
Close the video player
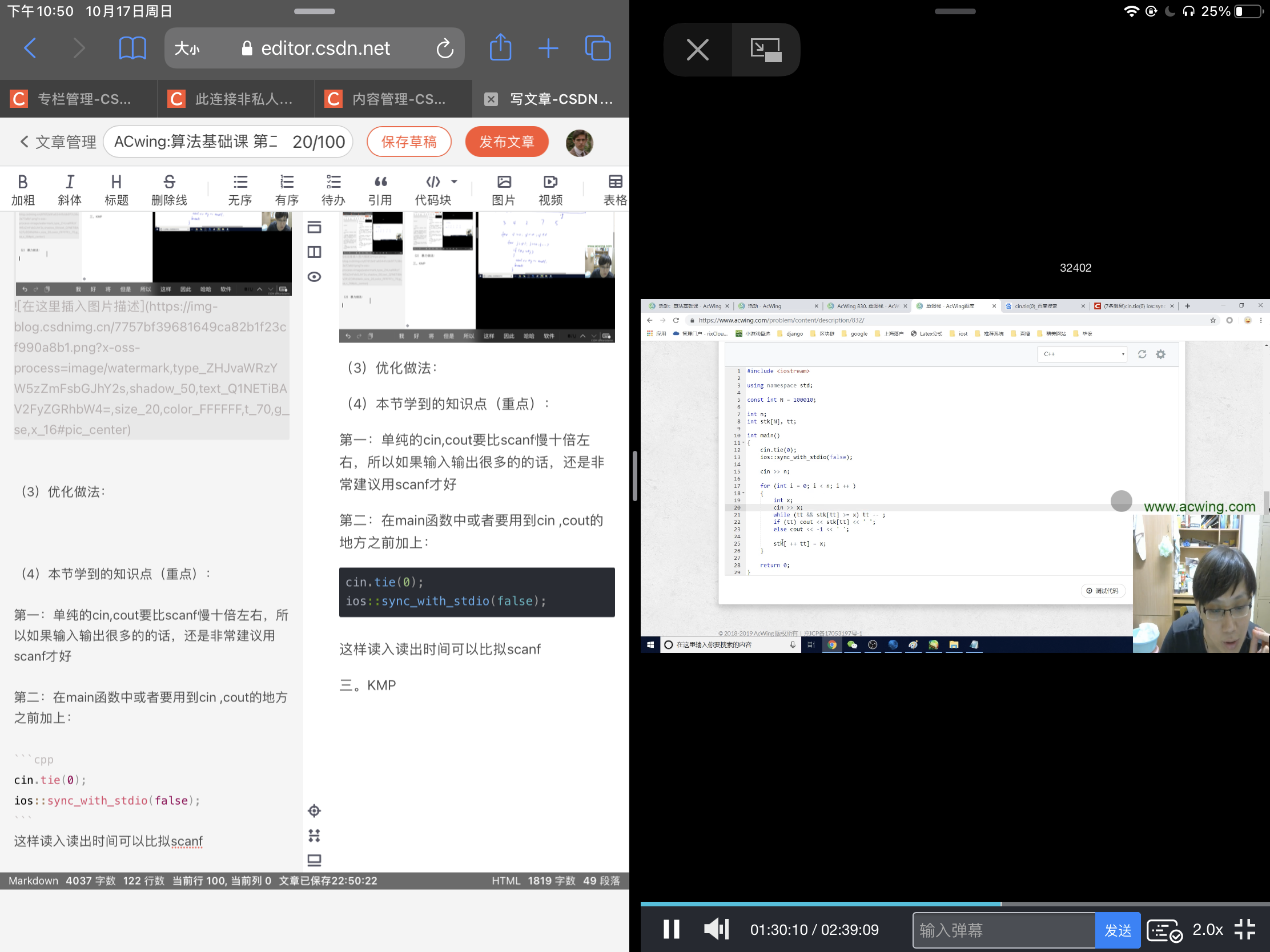(x=698, y=49)
